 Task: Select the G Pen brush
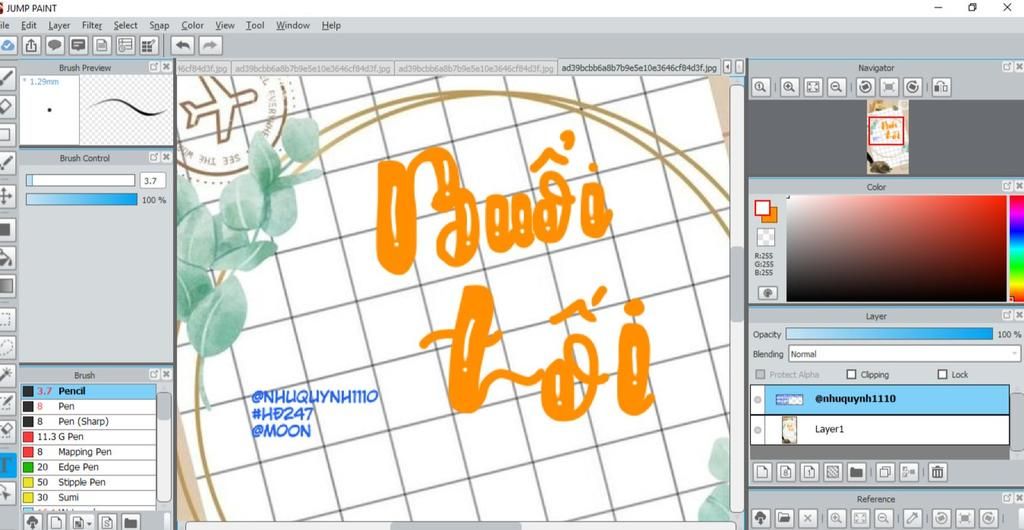88,437
